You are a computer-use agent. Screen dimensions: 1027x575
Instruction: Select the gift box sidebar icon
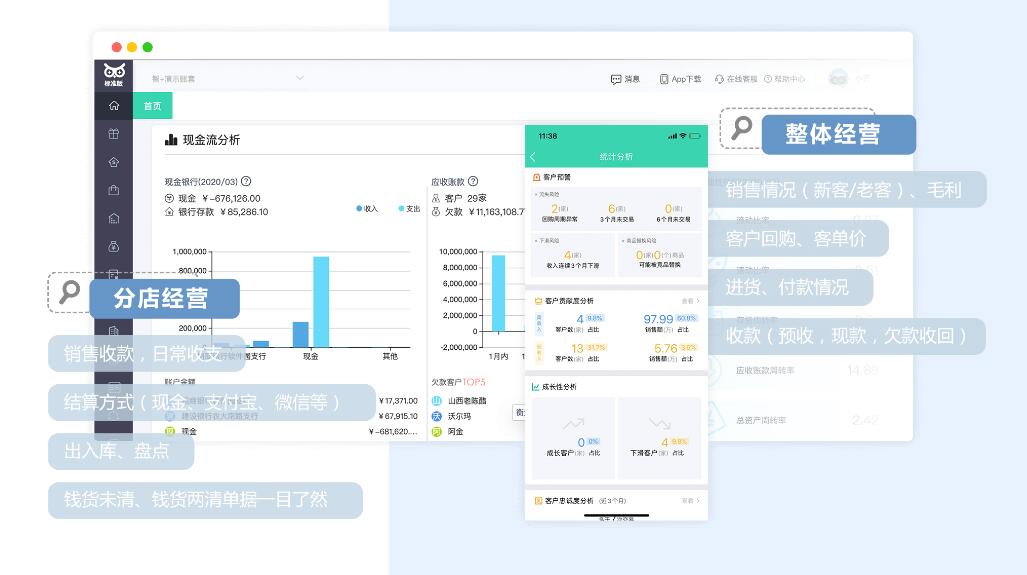pyautogui.click(x=114, y=134)
